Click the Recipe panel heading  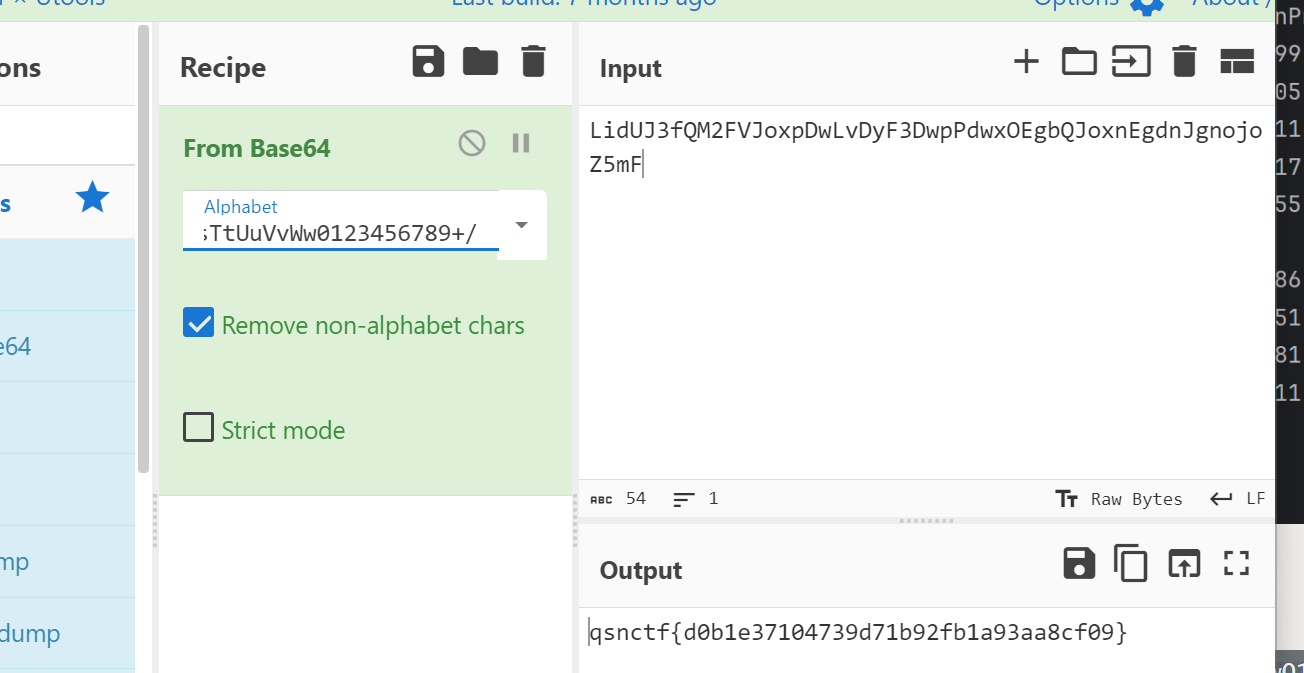click(223, 67)
